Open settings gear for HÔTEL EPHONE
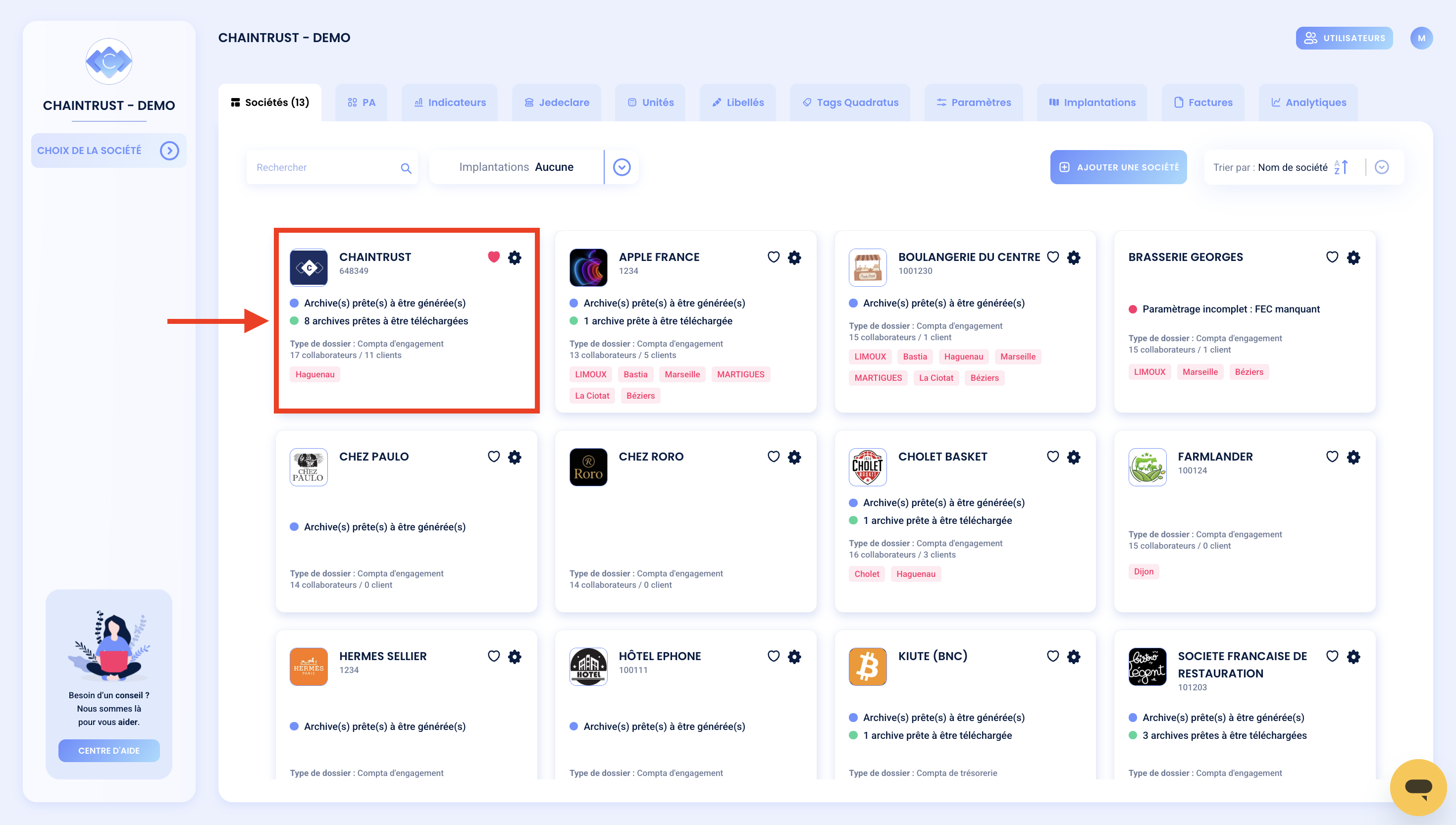This screenshot has height=825, width=1456. pyautogui.click(x=794, y=656)
